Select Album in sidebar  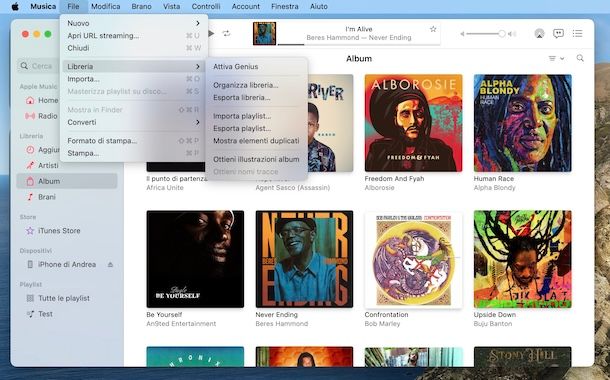click(67, 181)
